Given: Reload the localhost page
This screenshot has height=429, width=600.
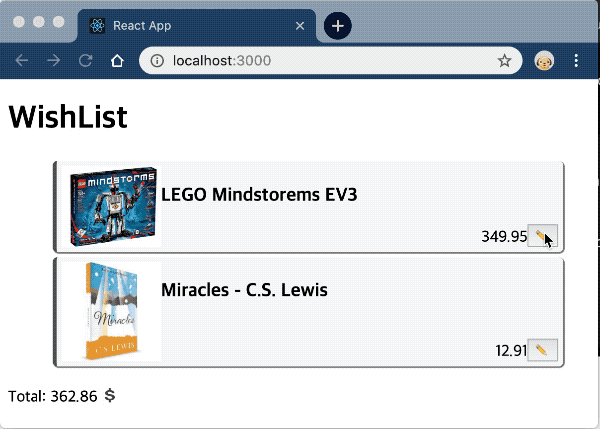Looking at the screenshot, I should (x=86, y=61).
